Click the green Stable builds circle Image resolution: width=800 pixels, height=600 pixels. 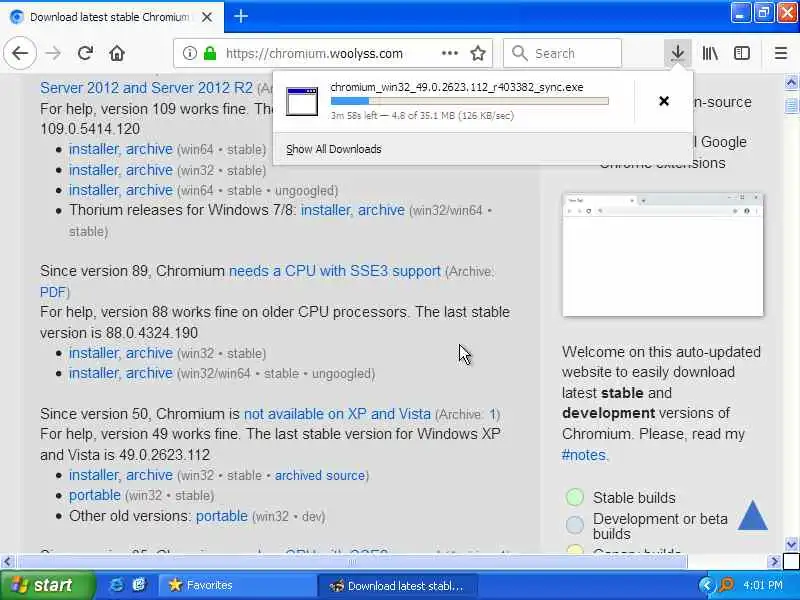(x=574, y=497)
